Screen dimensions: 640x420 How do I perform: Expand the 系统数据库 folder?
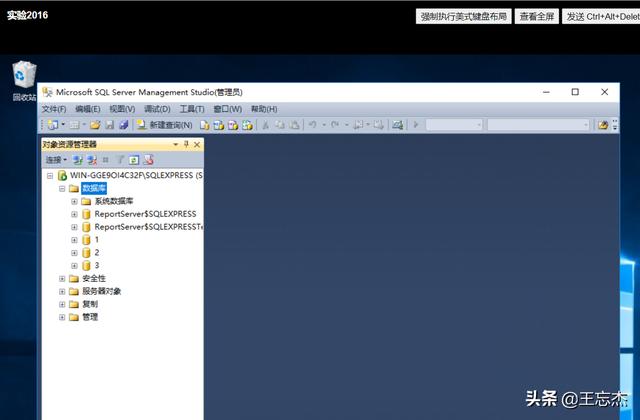click(74, 201)
